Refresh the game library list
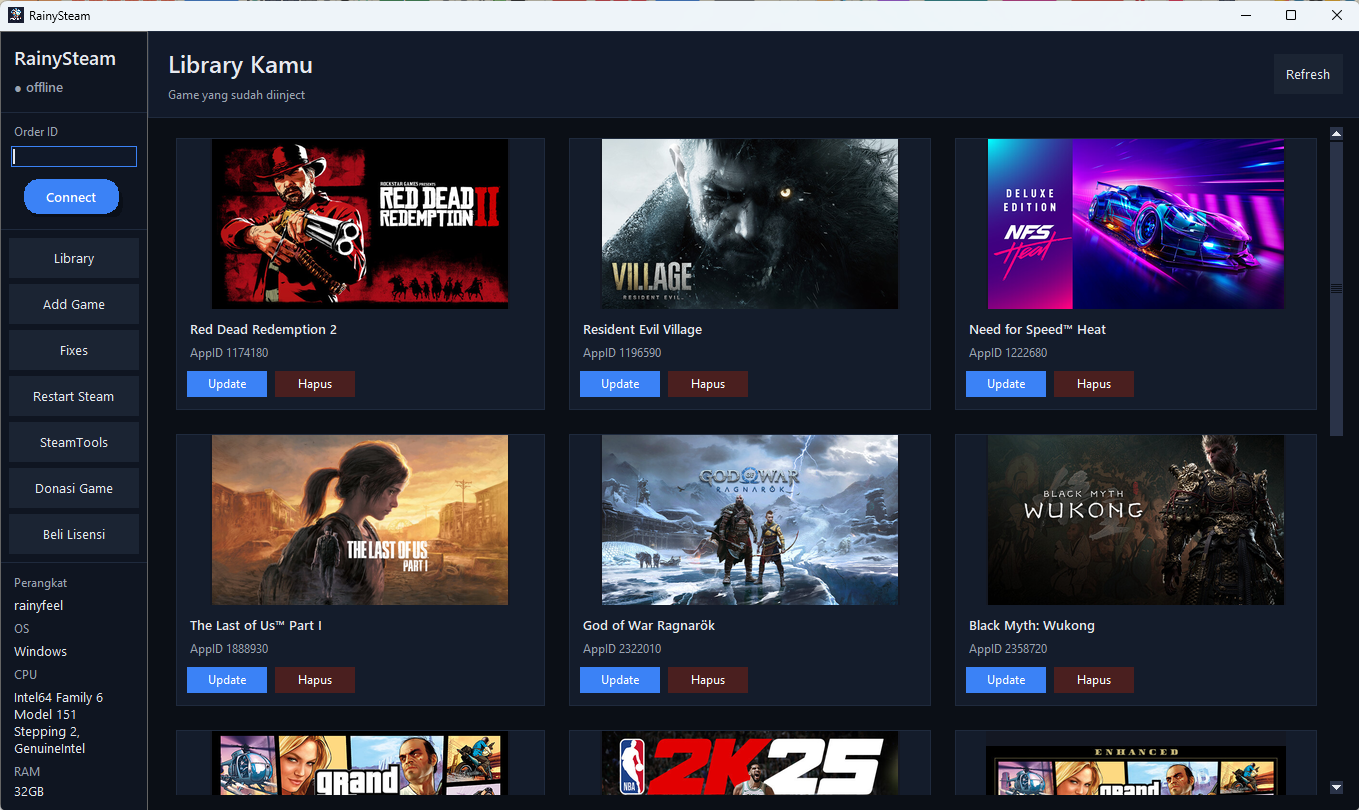 coord(1307,75)
